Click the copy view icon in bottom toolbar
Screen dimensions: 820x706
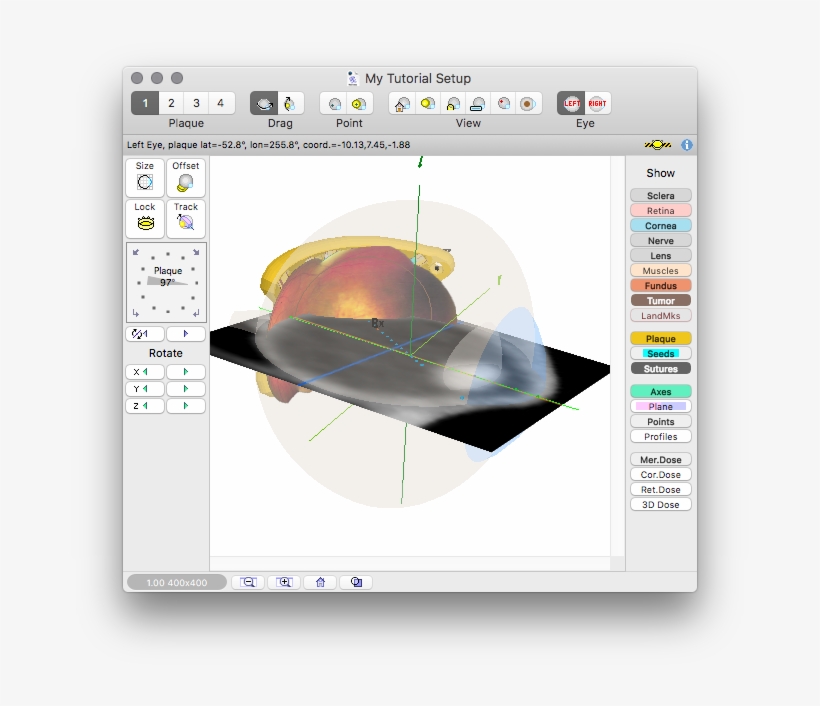355,581
